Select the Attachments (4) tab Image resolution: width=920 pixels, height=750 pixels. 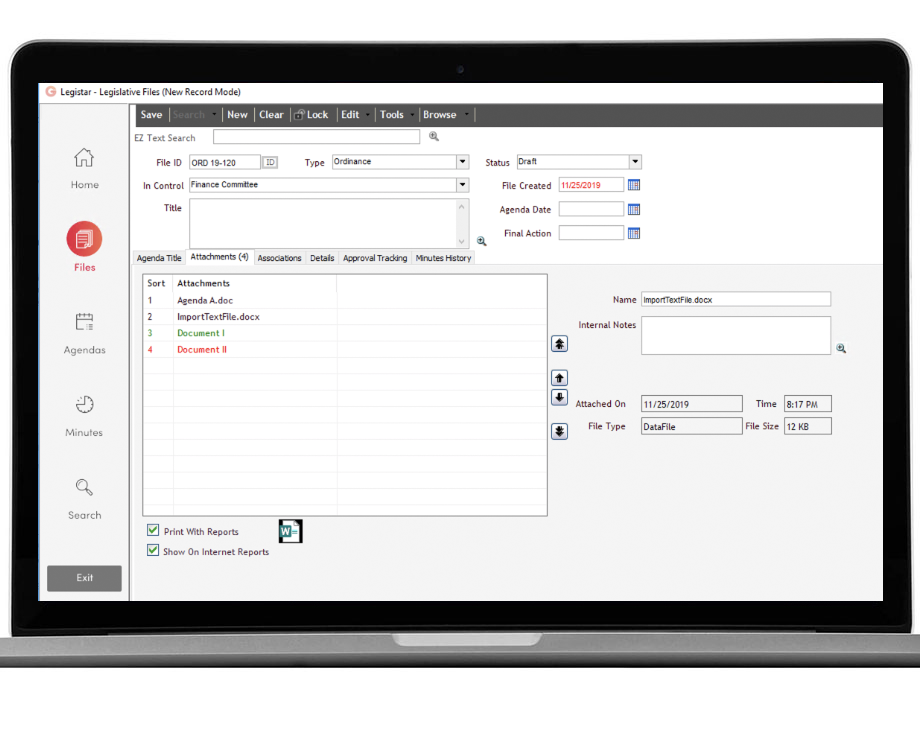click(x=219, y=257)
